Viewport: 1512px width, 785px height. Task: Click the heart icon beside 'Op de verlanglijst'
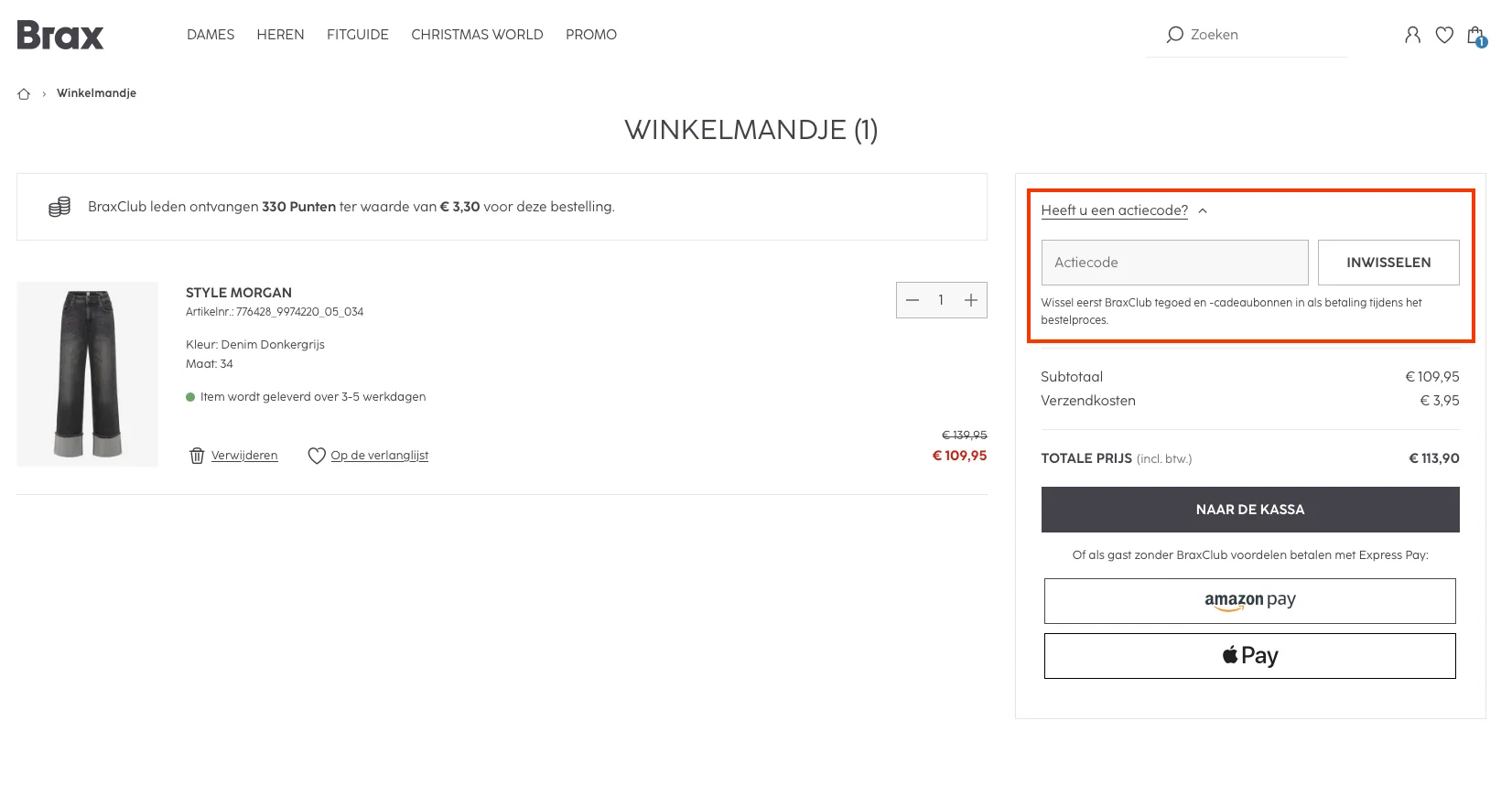(x=317, y=456)
